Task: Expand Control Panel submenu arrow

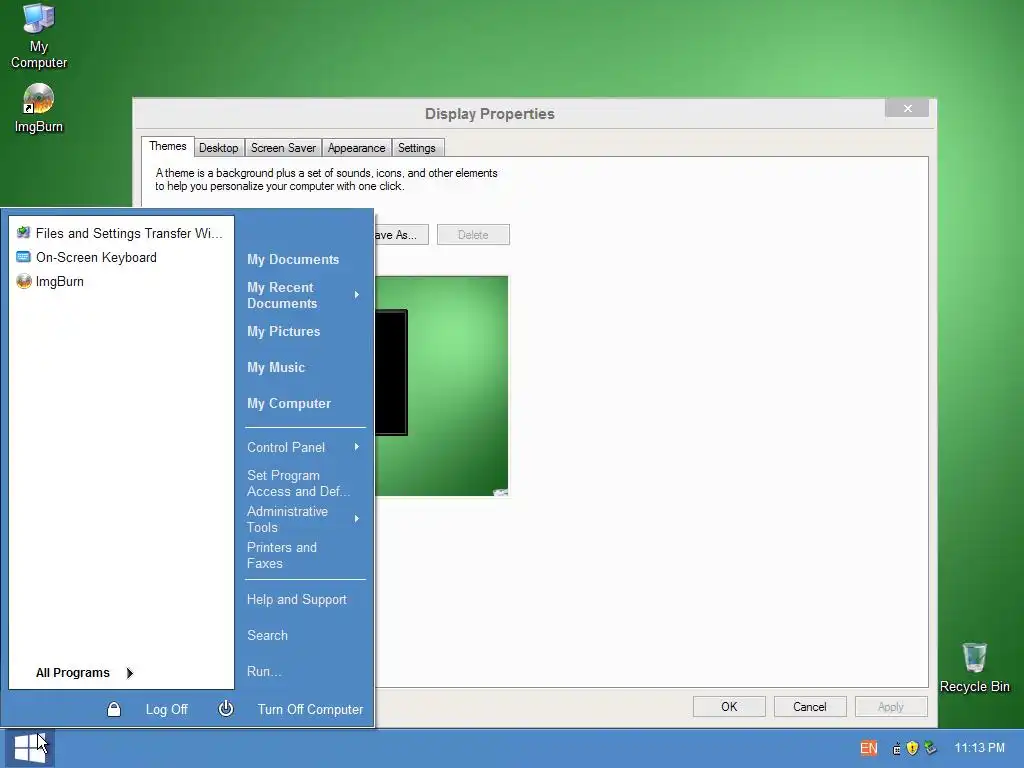Action: tap(357, 447)
